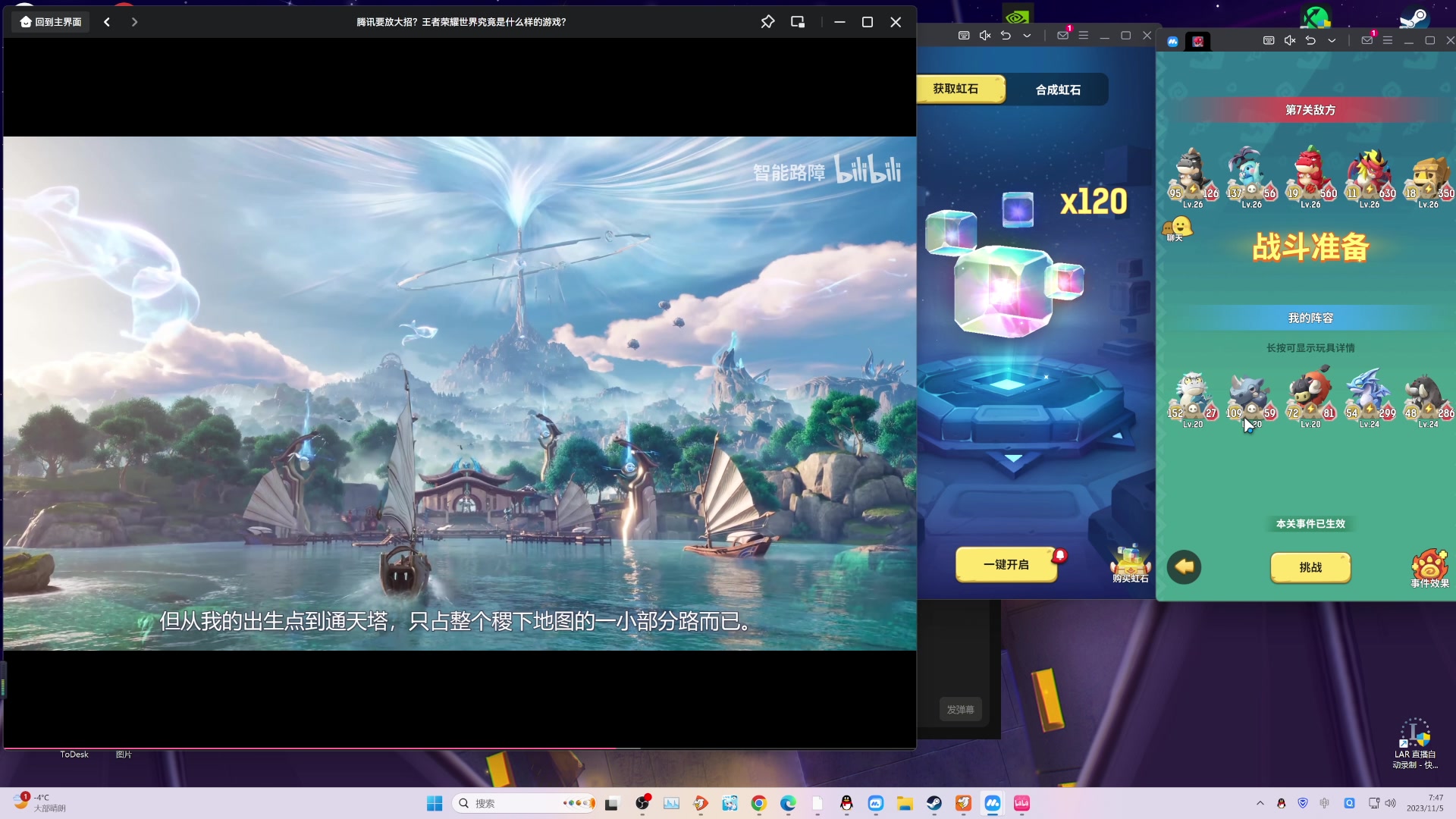1456x819 pixels.
Task: Pin the video player window on top
Action: pyautogui.click(x=767, y=22)
